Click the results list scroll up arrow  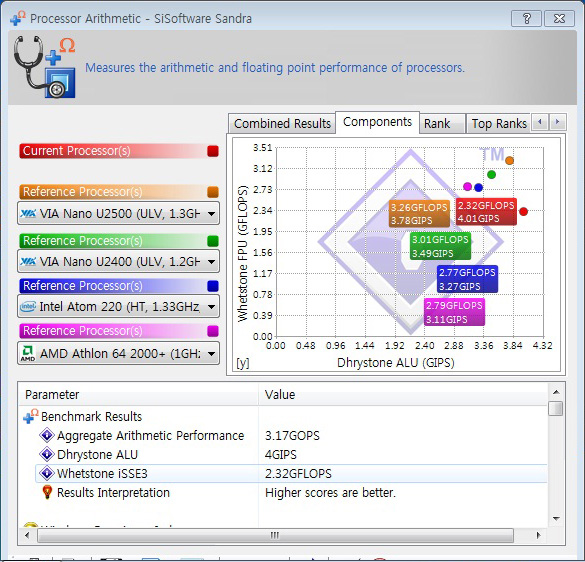click(x=556, y=392)
